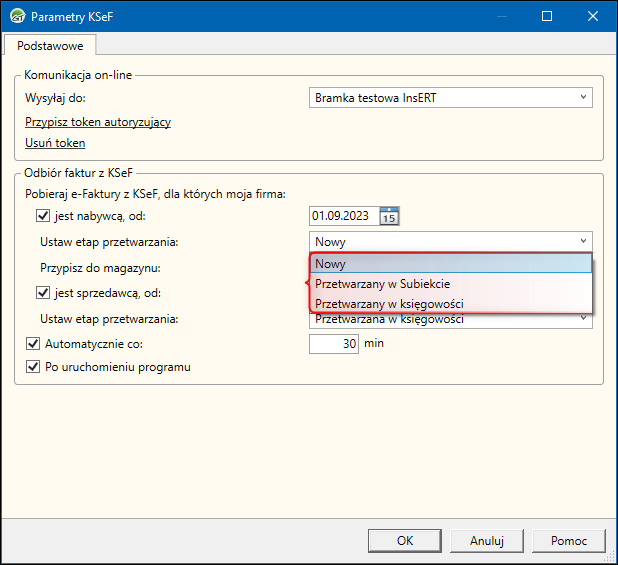Select "Nowy" from the dropdown list

click(x=450, y=263)
